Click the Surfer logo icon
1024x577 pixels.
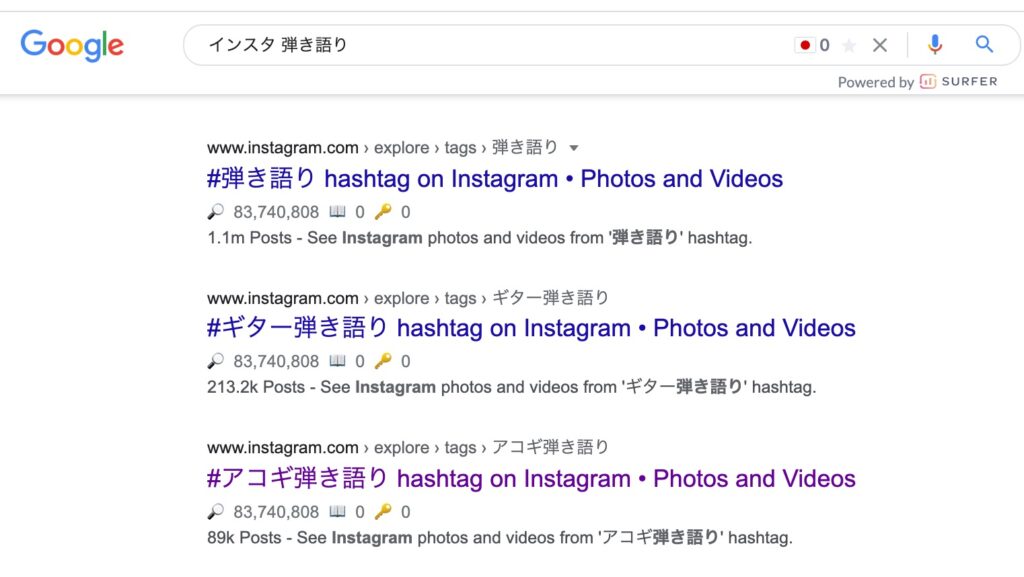coord(928,82)
